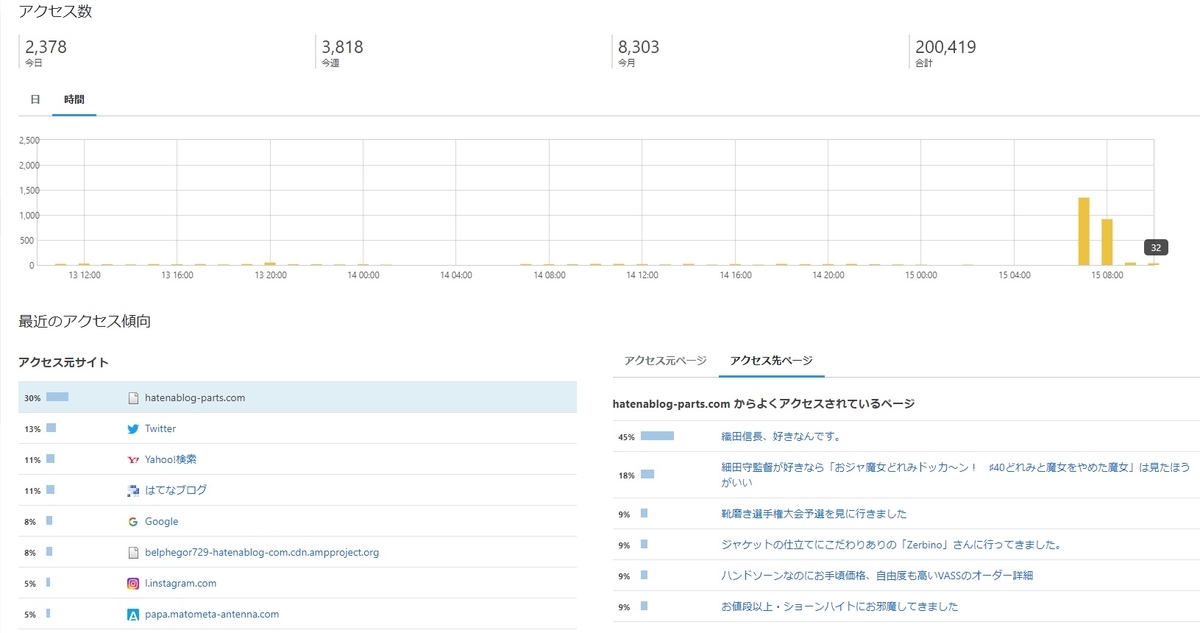Select the 時間 (hourly) tab
Screen dimensions: 1200x633
[74, 100]
